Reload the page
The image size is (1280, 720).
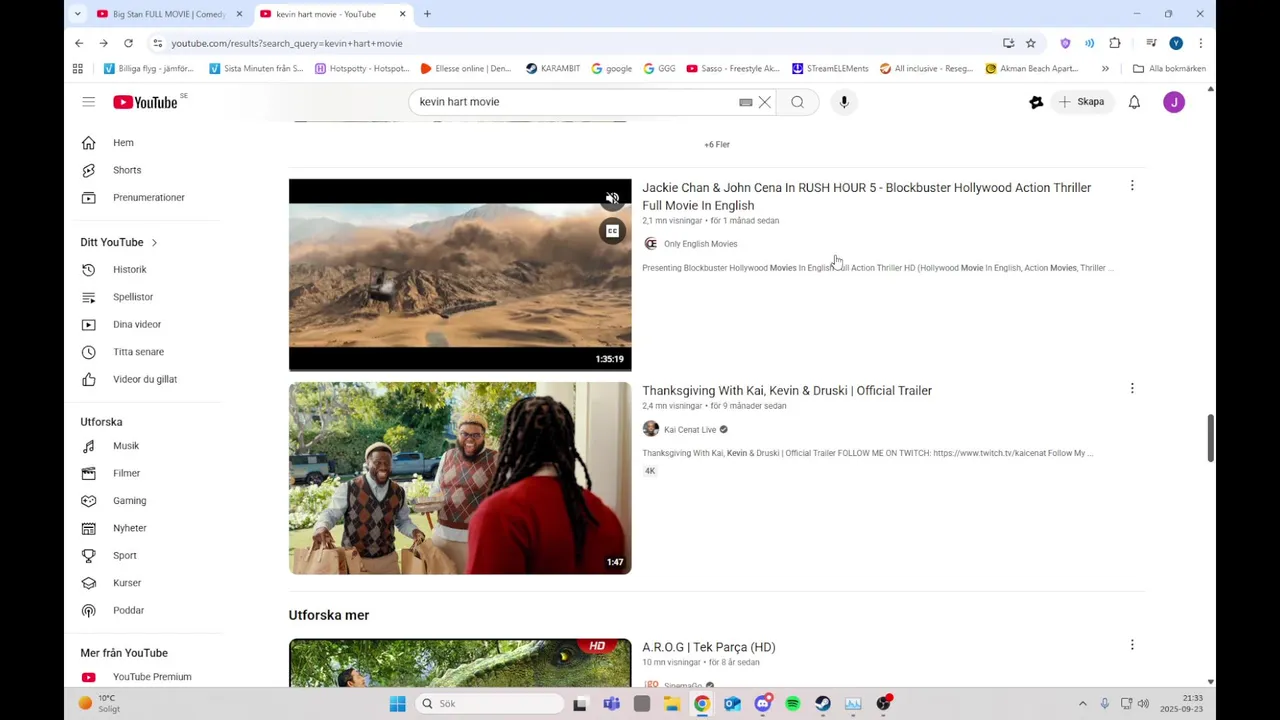(128, 43)
